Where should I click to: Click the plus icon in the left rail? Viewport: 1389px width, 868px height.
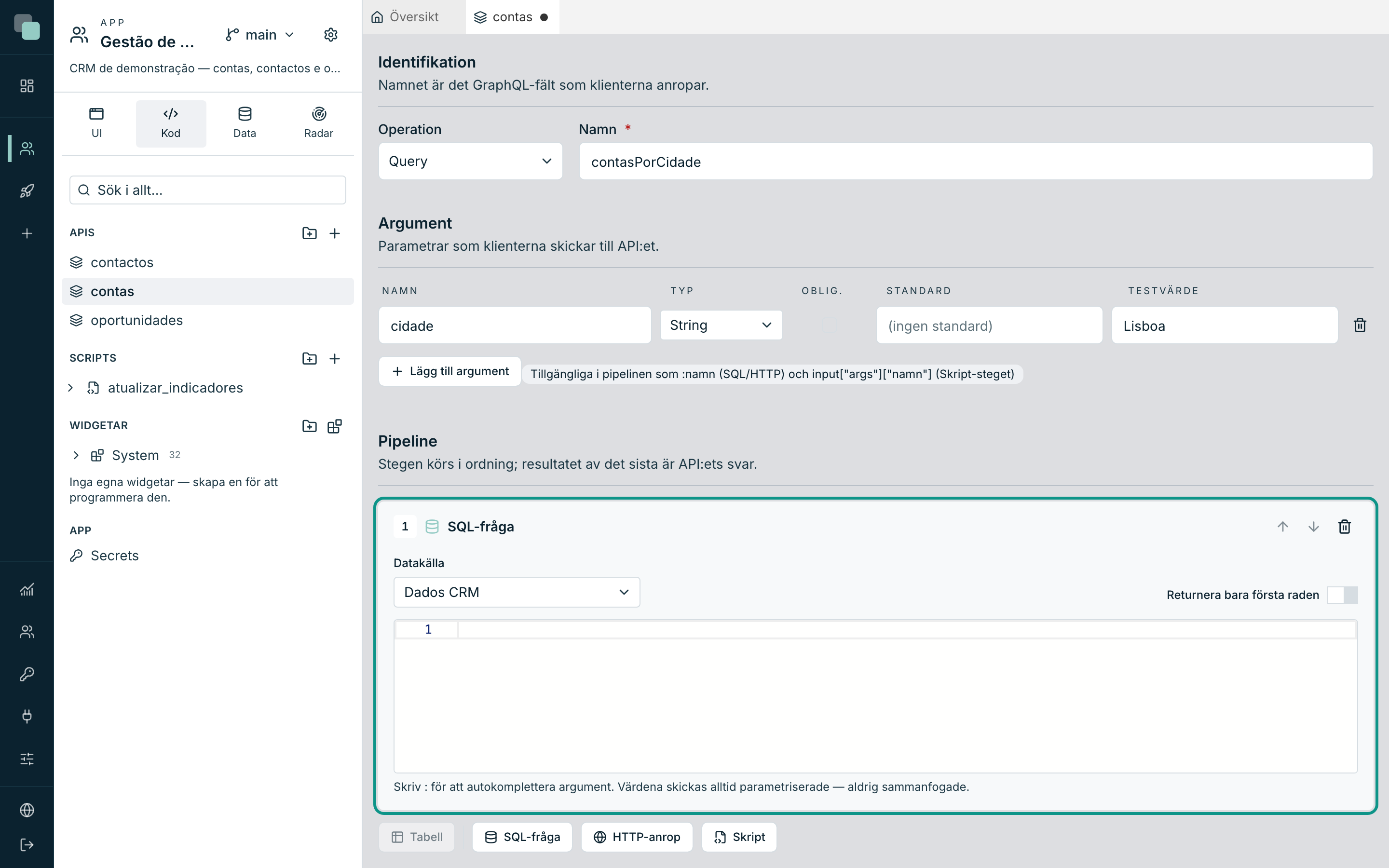click(27, 234)
